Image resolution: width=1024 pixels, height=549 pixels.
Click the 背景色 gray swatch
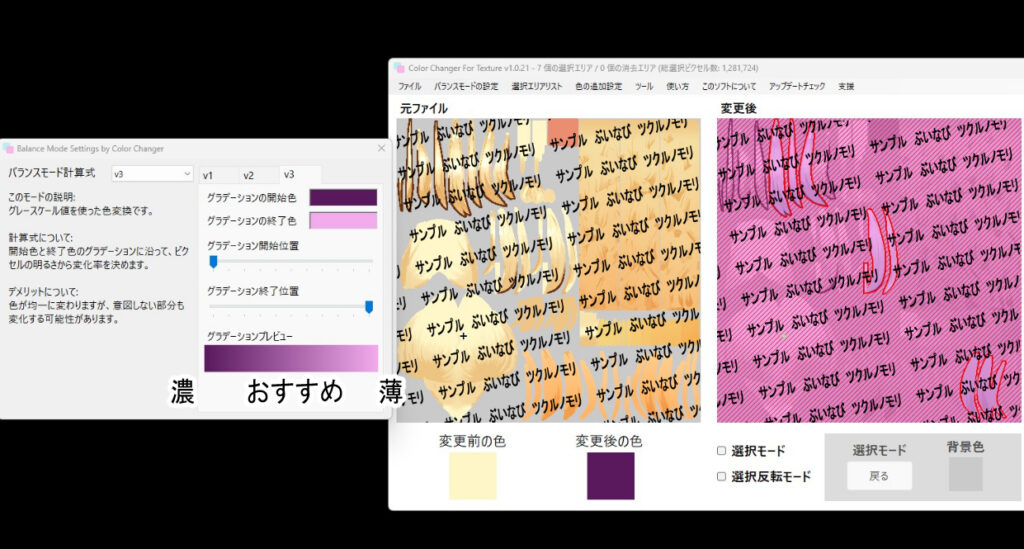click(965, 474)
